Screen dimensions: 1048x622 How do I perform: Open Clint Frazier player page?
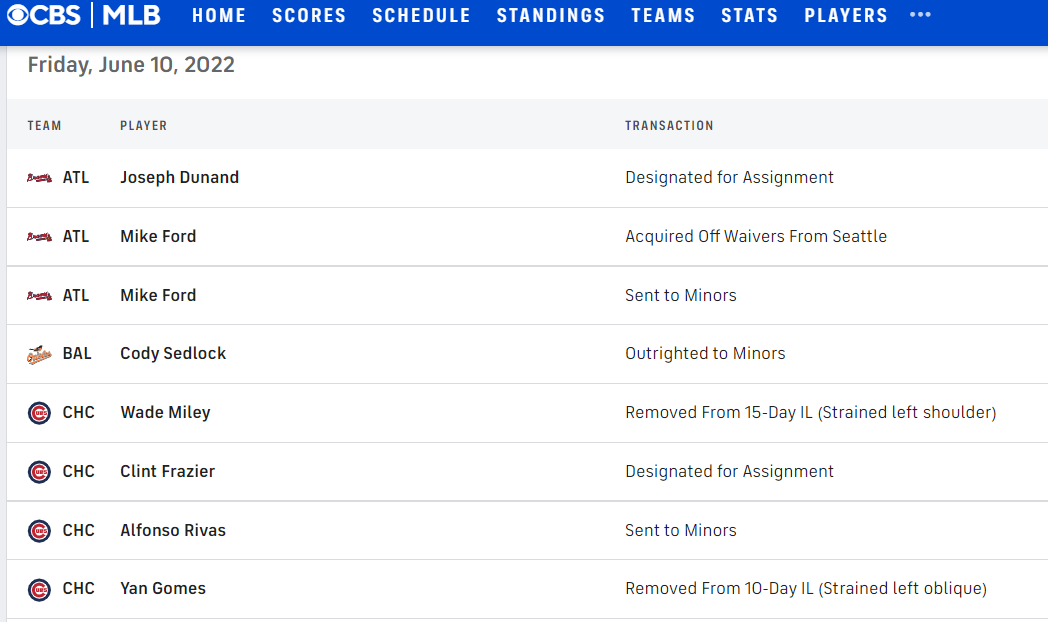point(168,471)
